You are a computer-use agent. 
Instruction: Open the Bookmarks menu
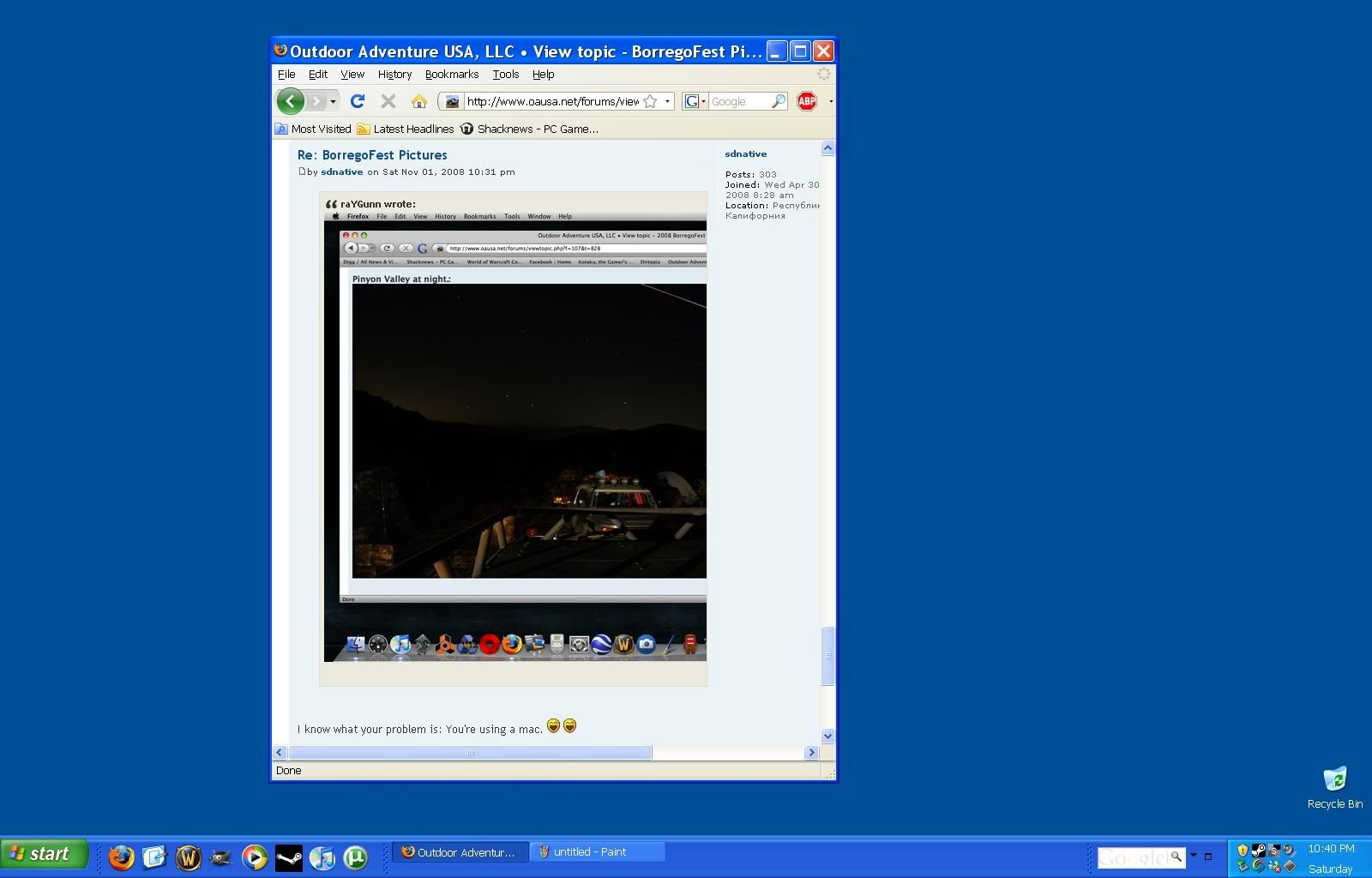(x=451, y=75)
